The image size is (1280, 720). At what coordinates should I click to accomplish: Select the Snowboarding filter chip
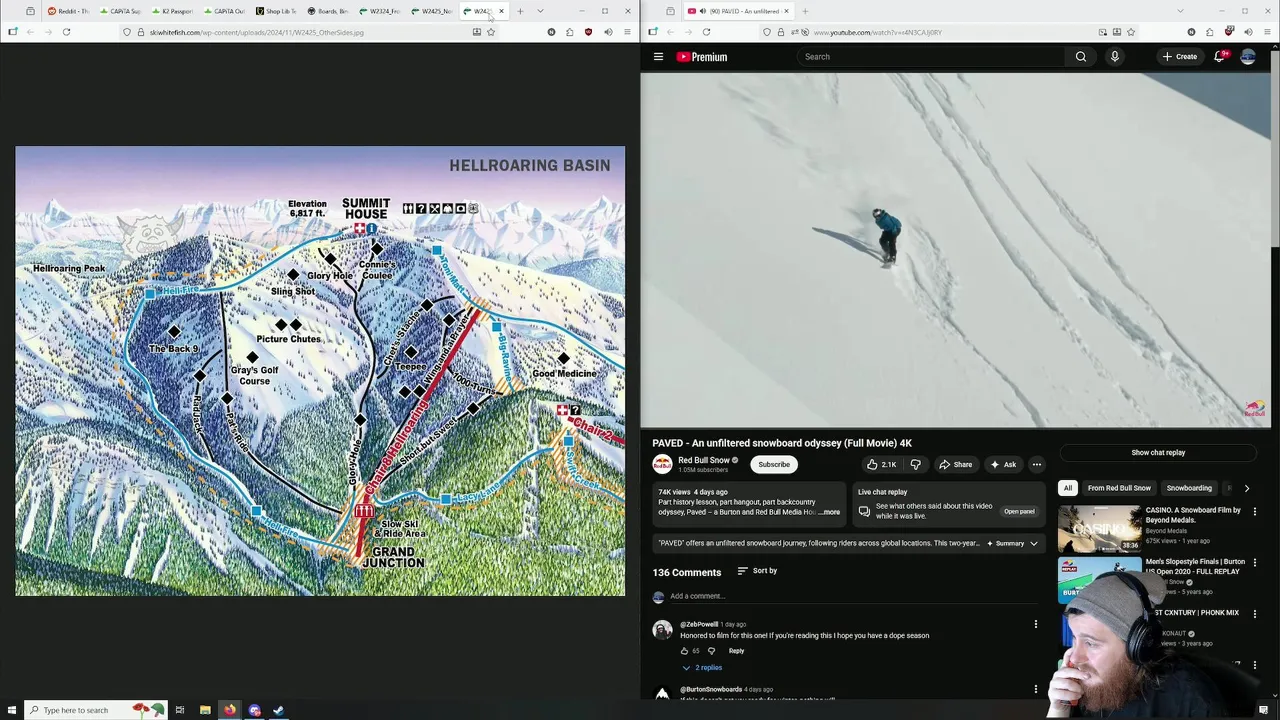pos(1189,488)
